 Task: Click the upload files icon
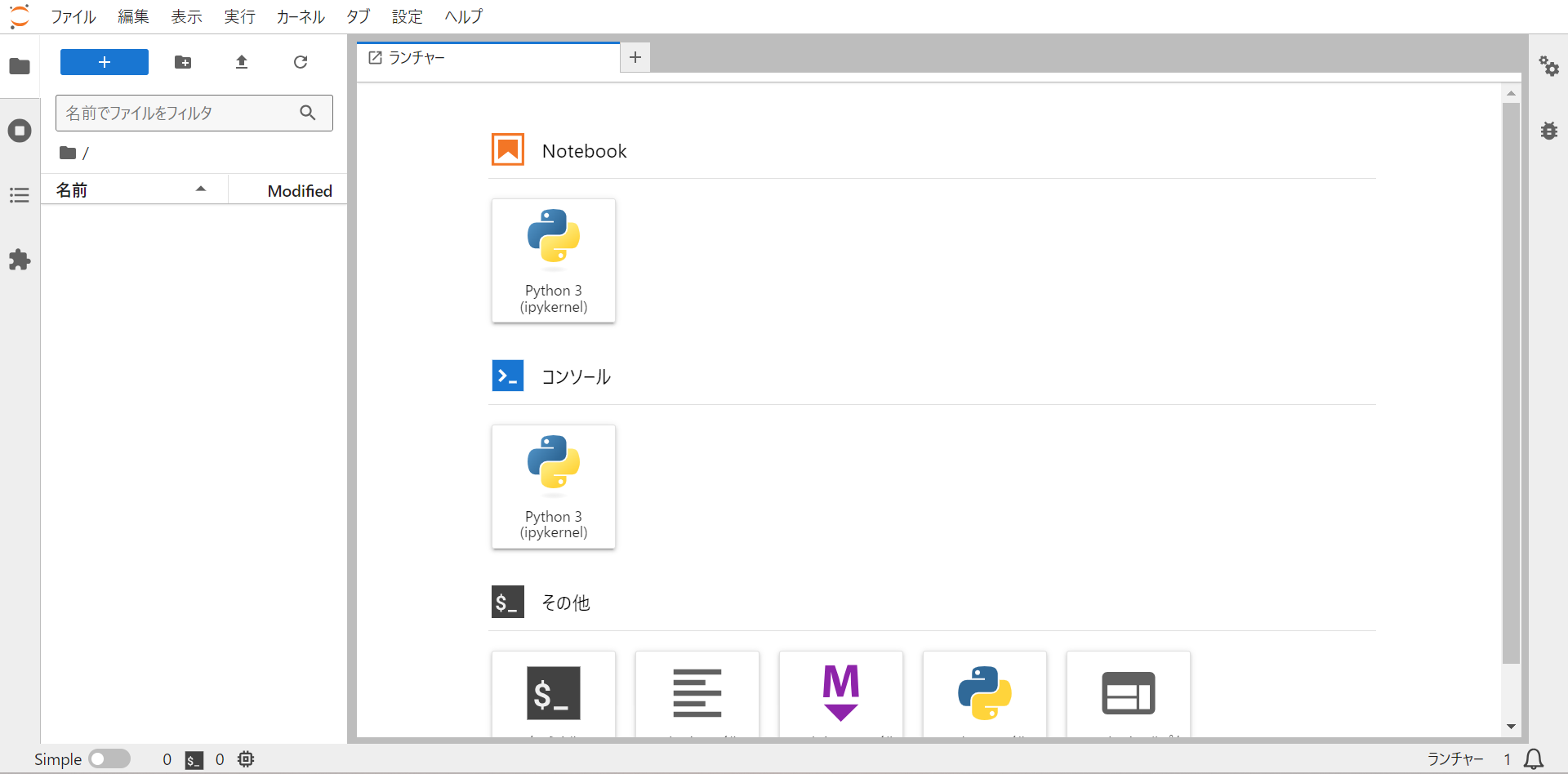(x=242, y=62)
